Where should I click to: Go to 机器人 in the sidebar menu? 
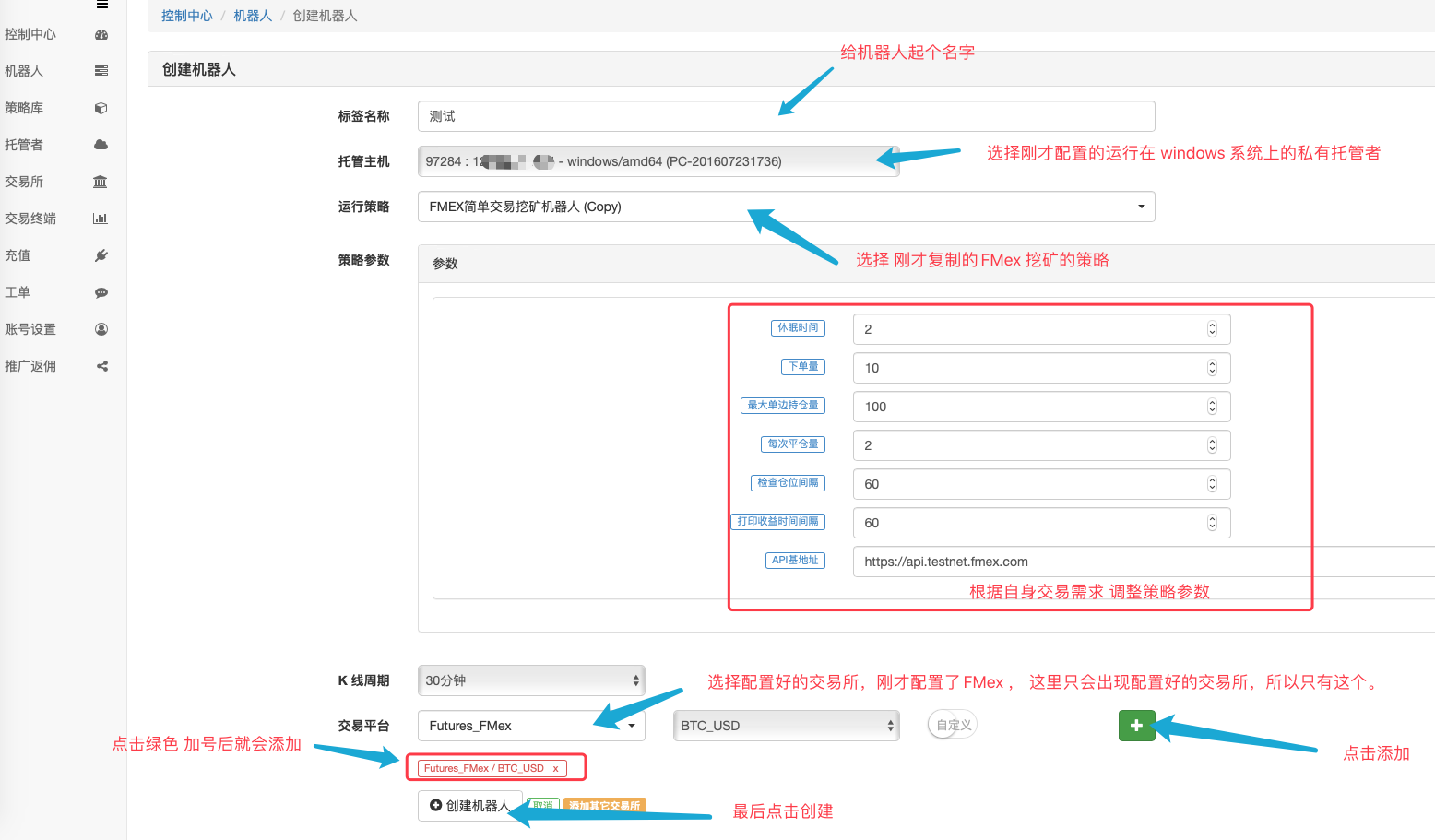(x=24, y=71)
